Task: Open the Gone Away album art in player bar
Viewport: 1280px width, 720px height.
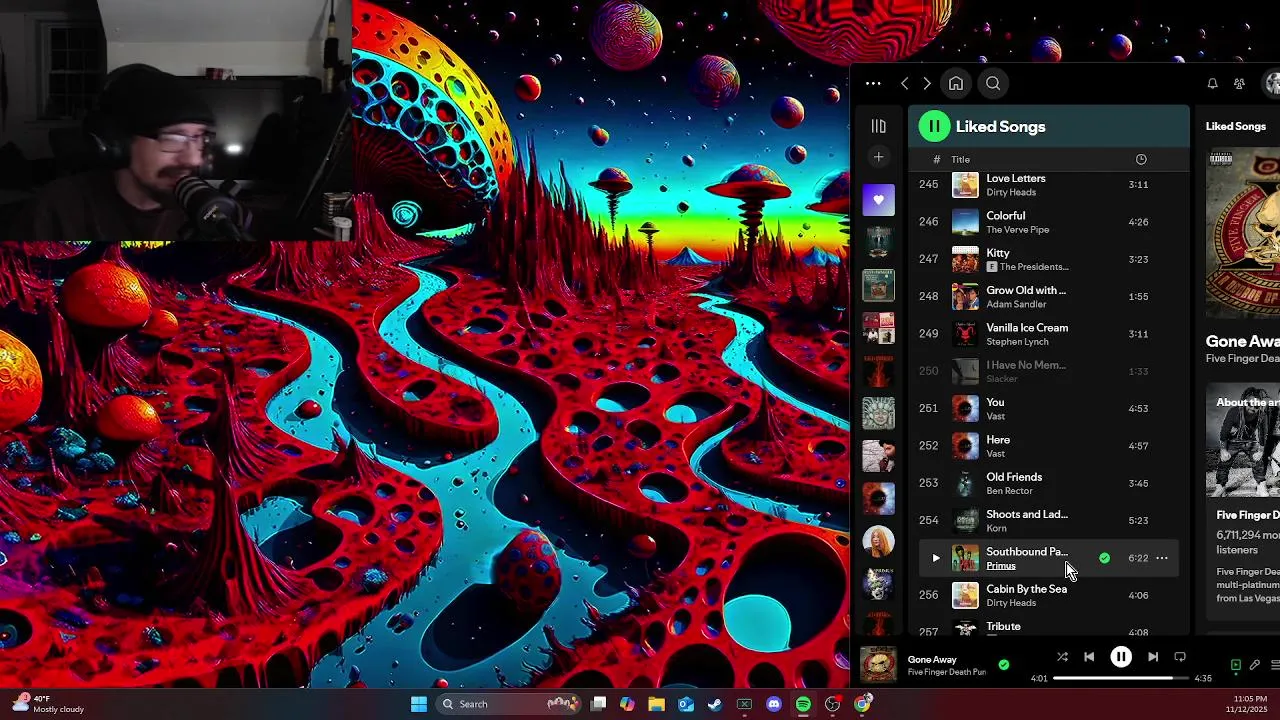Action: coord(879,665)
